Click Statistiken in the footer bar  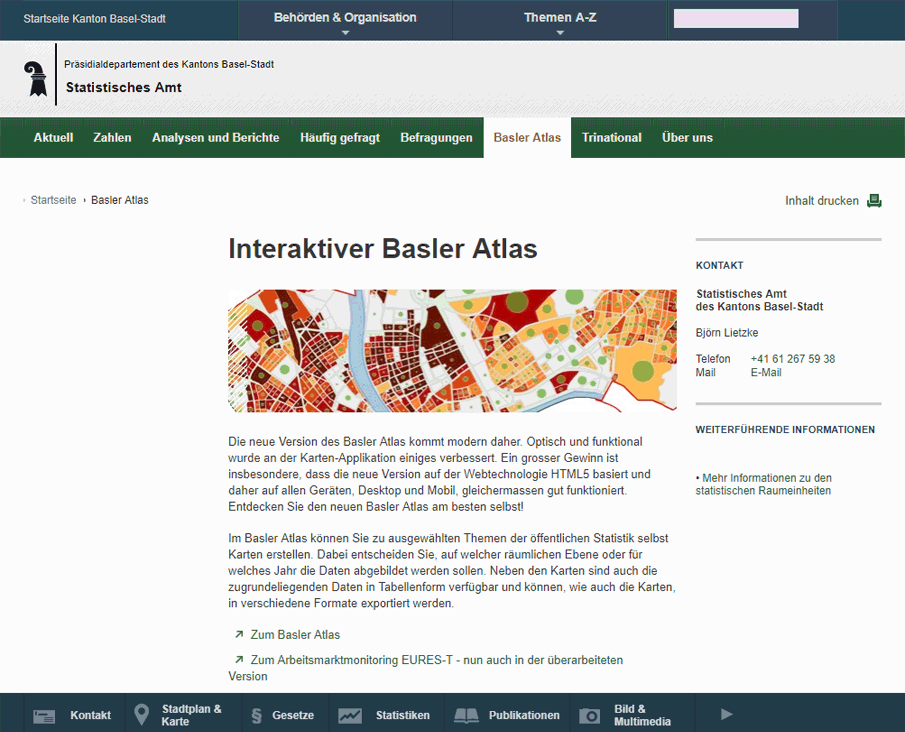403,715
